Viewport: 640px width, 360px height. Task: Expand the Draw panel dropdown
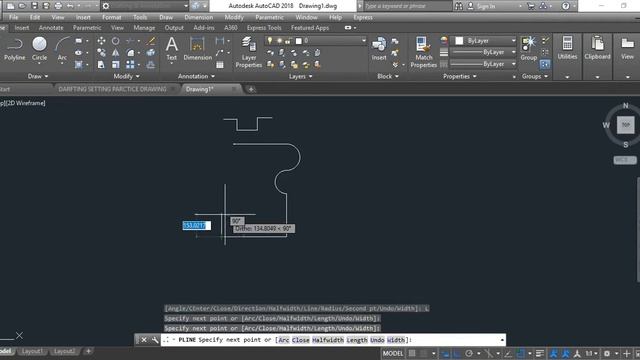[38, 76]
